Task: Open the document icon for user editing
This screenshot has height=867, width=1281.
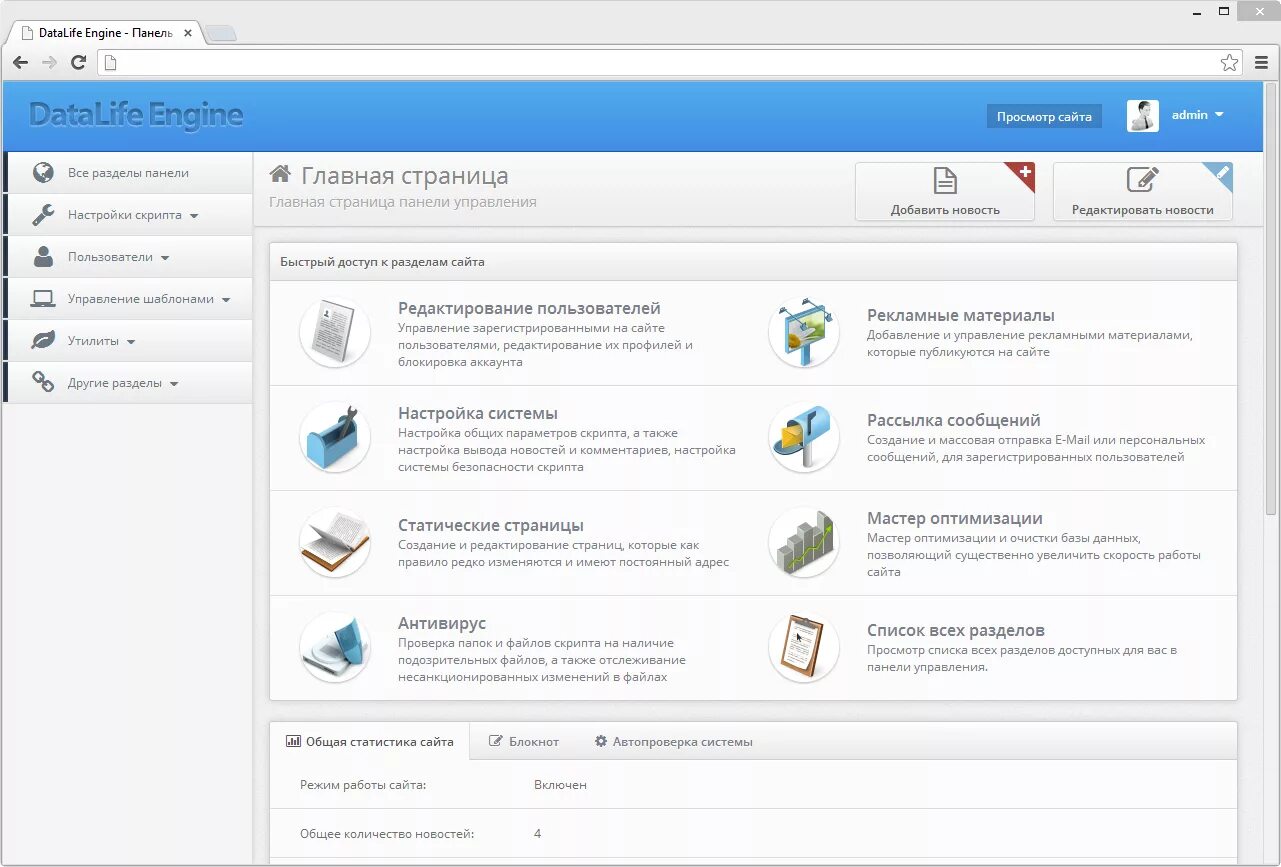Action: 335,333
